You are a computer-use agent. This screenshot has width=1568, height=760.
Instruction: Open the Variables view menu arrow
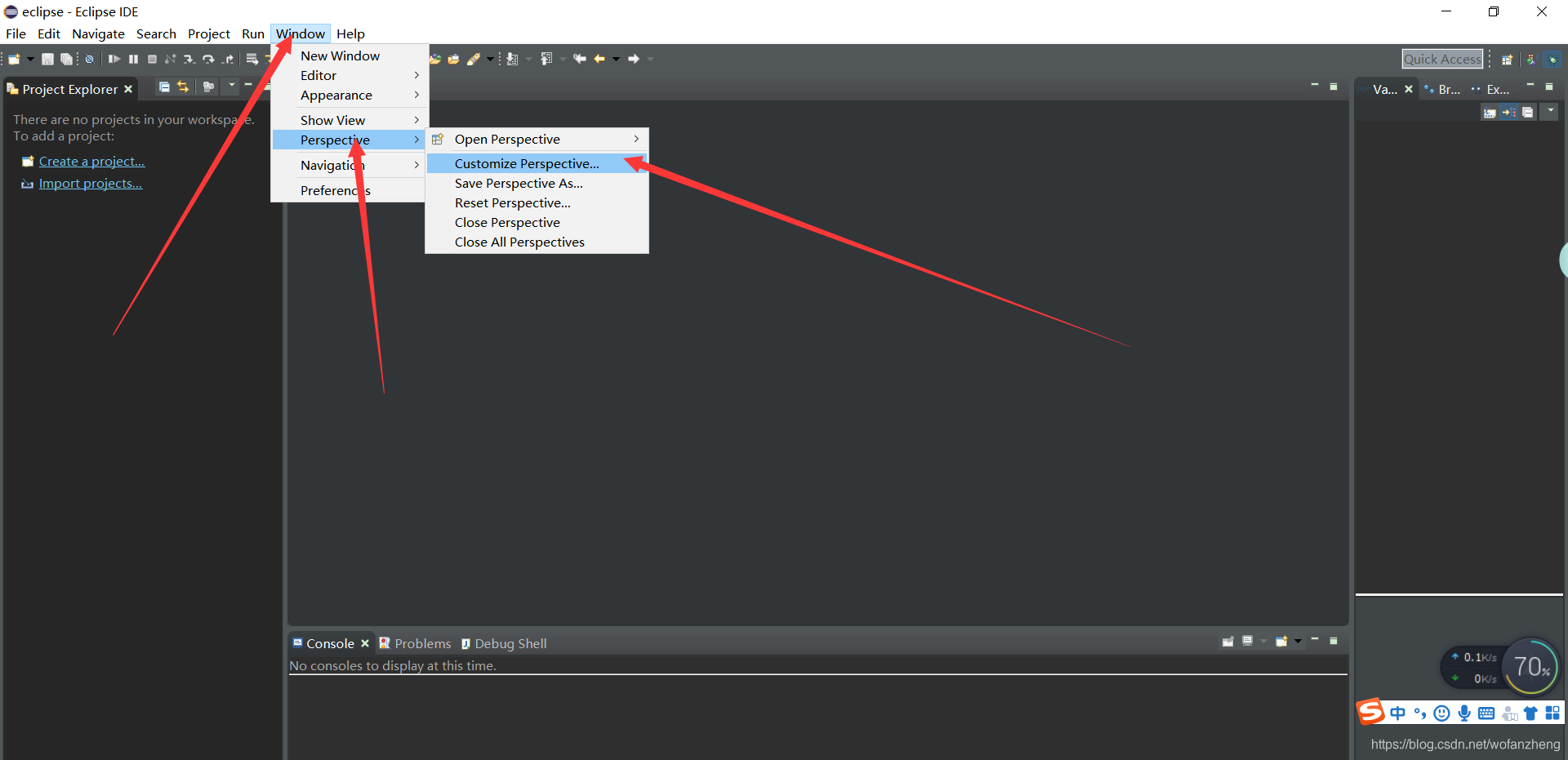click(x=1550, y=111)
